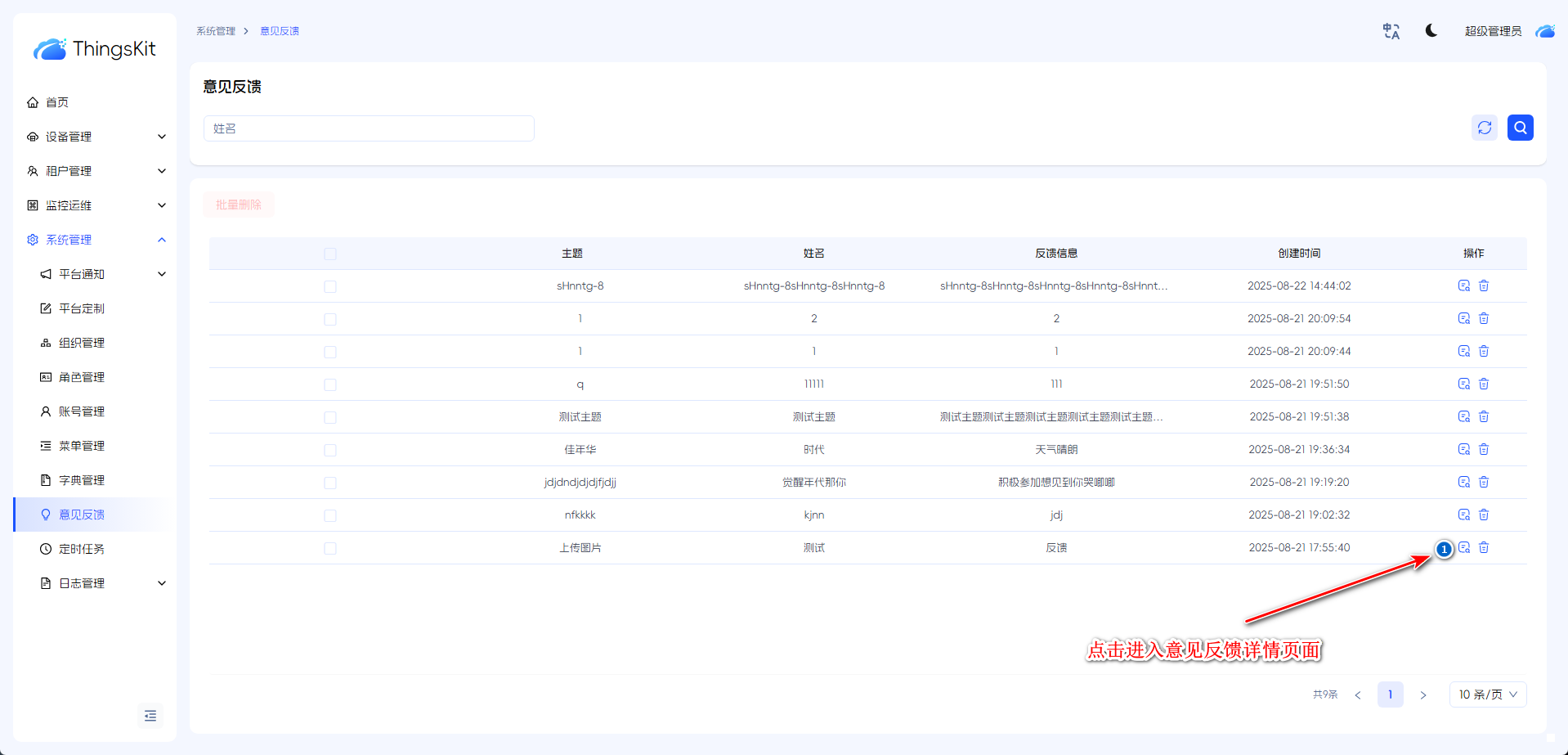
Task: Open detail icon for 上传图片 row
Action: [1464, 547]
